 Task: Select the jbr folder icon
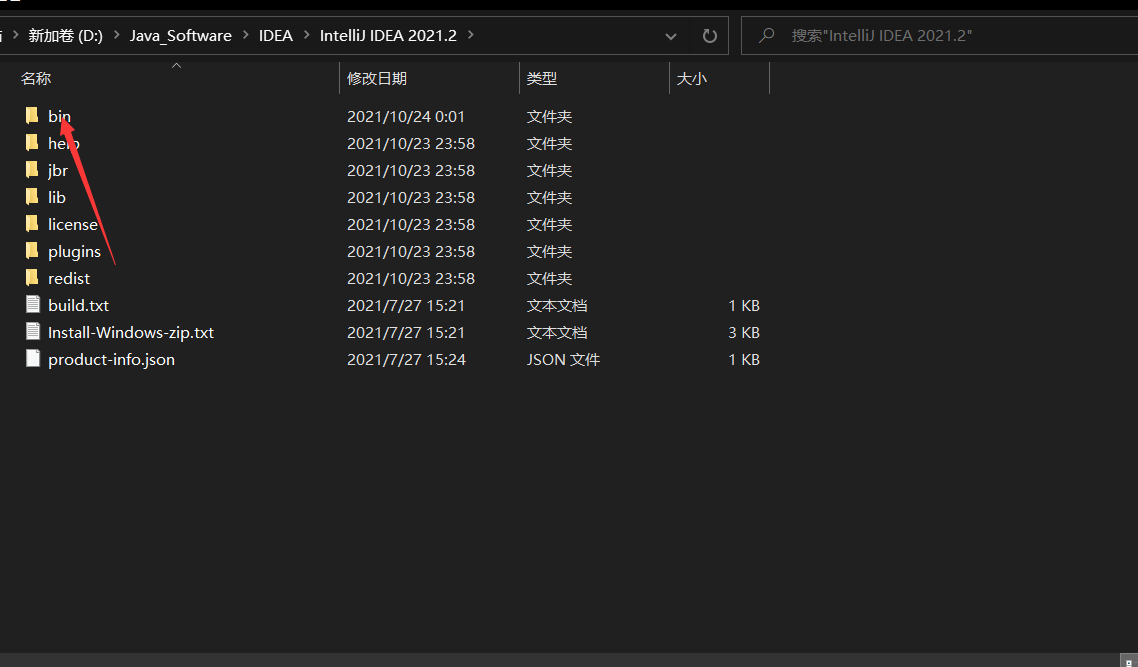[32, 170]
